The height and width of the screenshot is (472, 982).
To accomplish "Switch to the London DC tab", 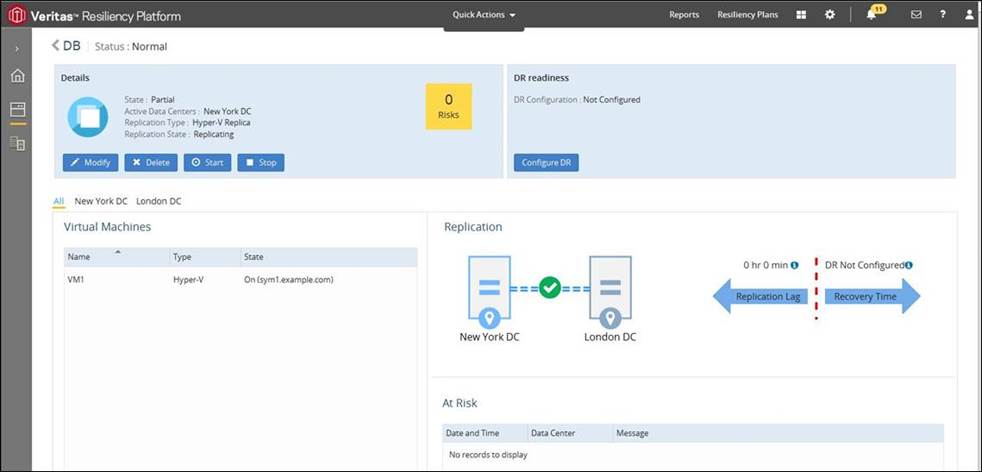I will [x=160, y=201].
